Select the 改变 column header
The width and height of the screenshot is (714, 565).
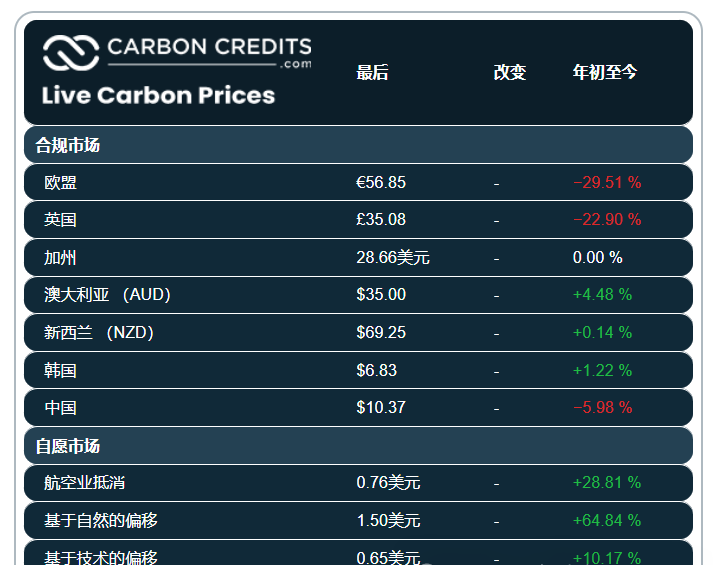click(x=509, y=72)
